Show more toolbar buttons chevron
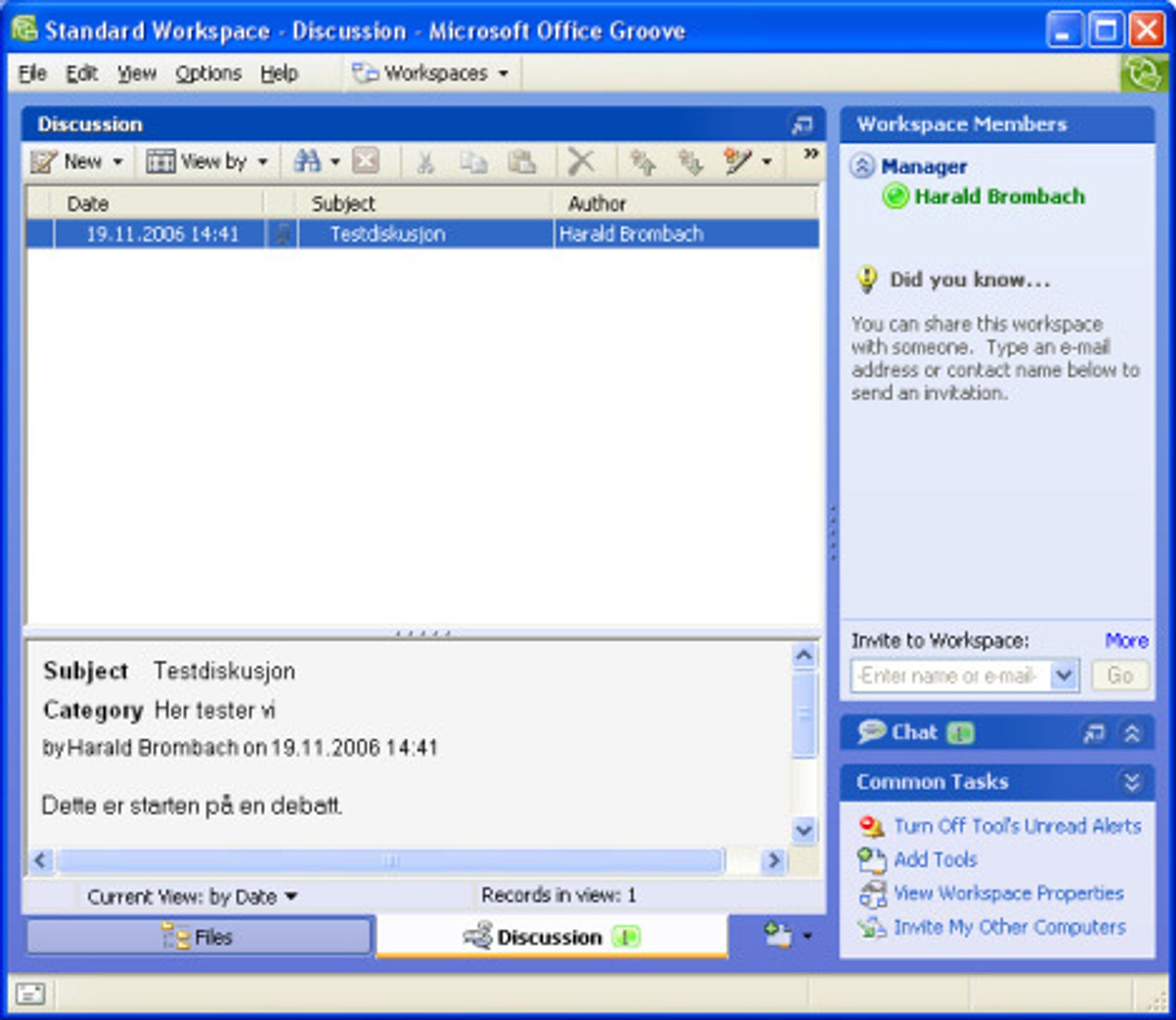This screenshot has width=1176, height=1020. click(x=811, y=153)
